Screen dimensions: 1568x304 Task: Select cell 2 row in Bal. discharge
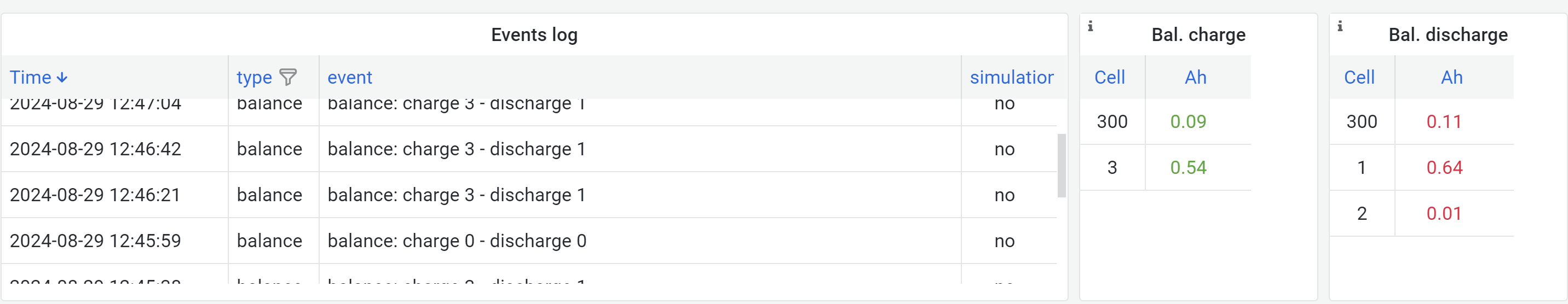coord(1421,213)
